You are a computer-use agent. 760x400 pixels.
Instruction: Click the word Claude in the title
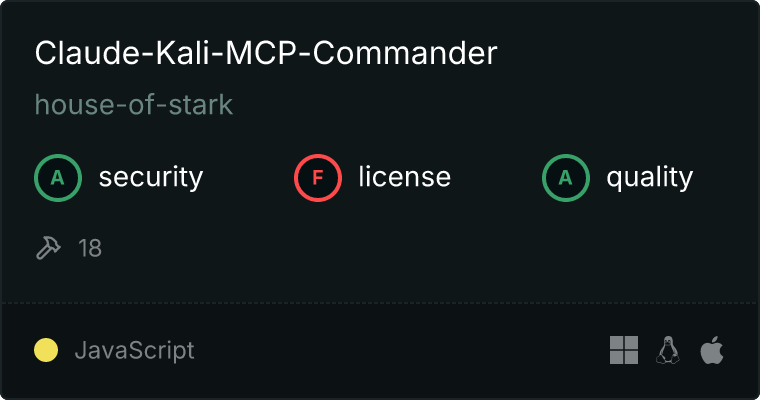pos(87,53)
